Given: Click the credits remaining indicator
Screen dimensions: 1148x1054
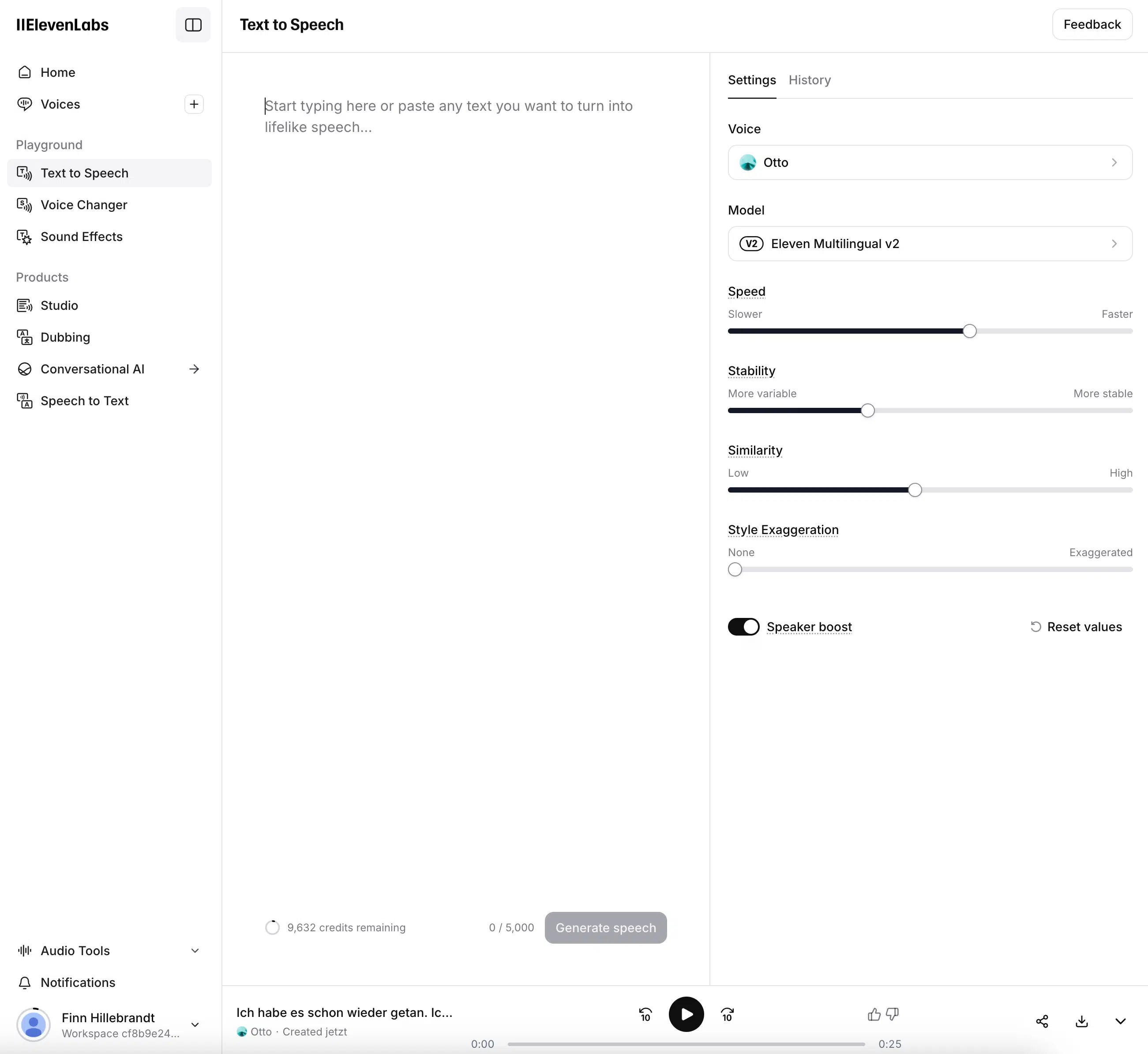Looking at the screenshot, I should (335, 927).
